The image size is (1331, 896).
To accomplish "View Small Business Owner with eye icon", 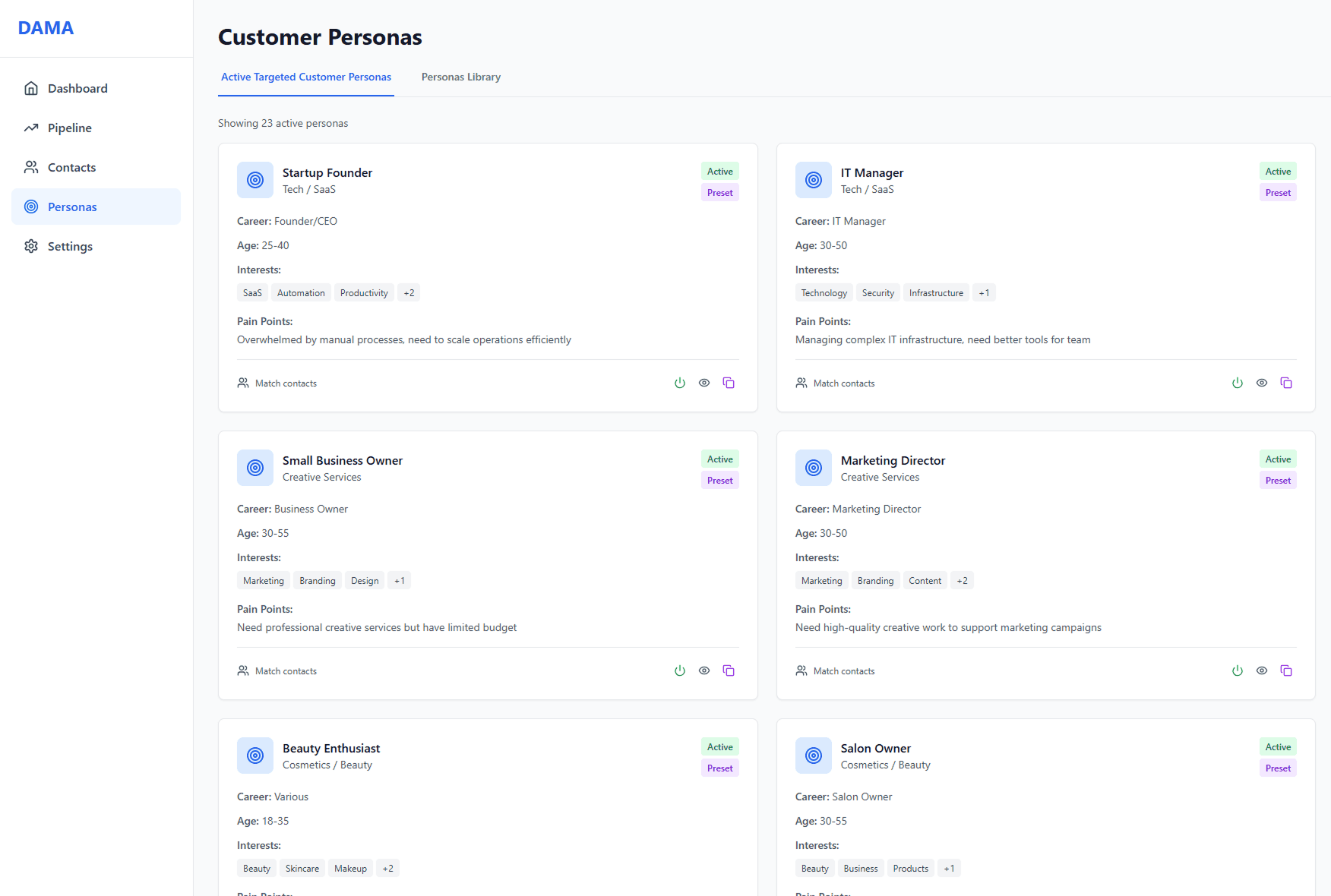I will (x=704, y=670).
